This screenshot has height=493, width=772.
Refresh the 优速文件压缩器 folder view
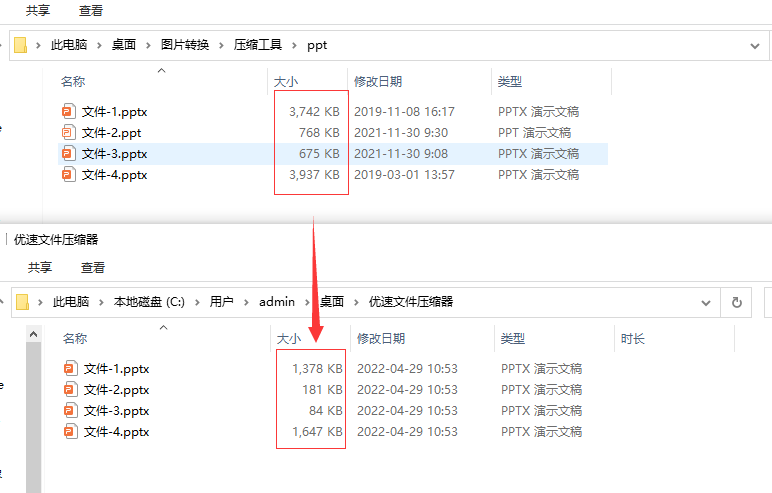tap(737, 302)
